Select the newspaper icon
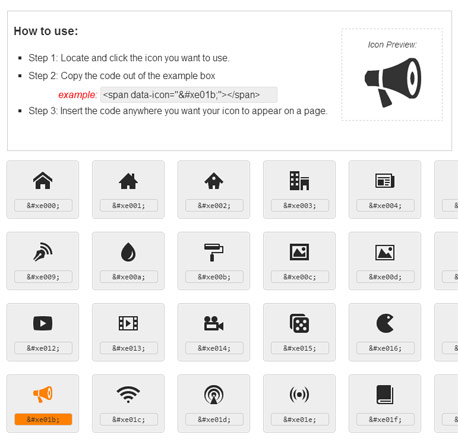This screenshot has width=458, height=441. (385, 181)
